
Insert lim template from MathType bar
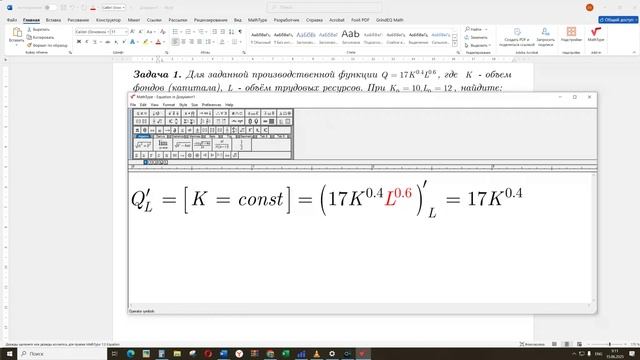coord(163,145)
